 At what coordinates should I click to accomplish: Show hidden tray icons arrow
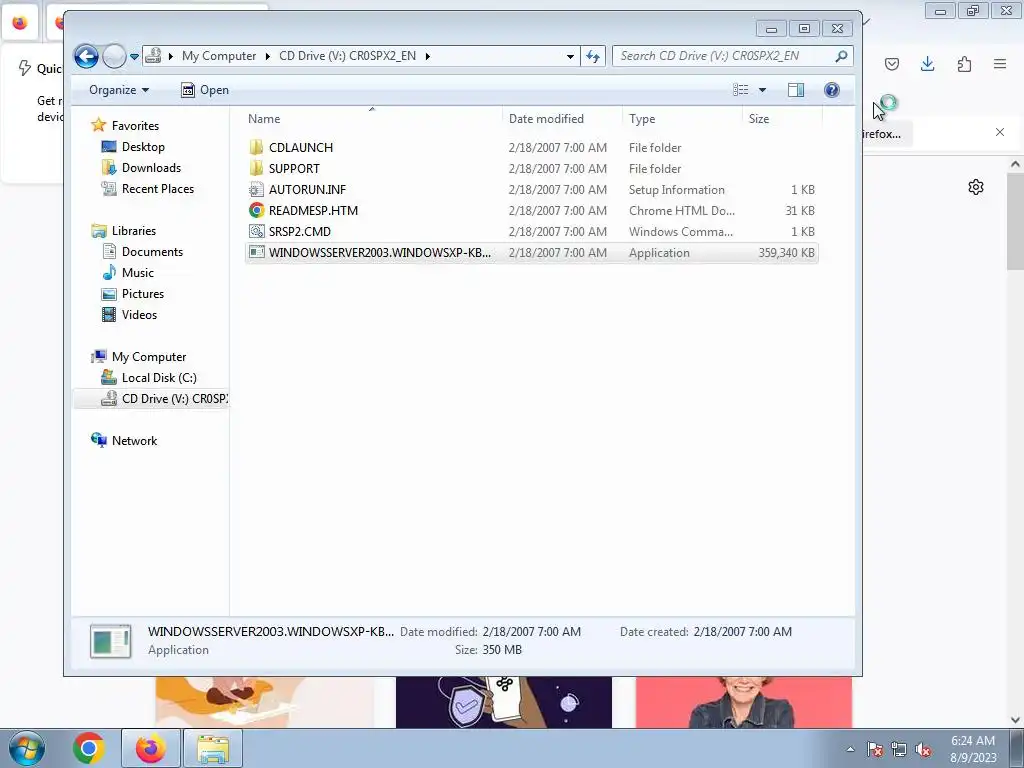click(x=850, y=749)
